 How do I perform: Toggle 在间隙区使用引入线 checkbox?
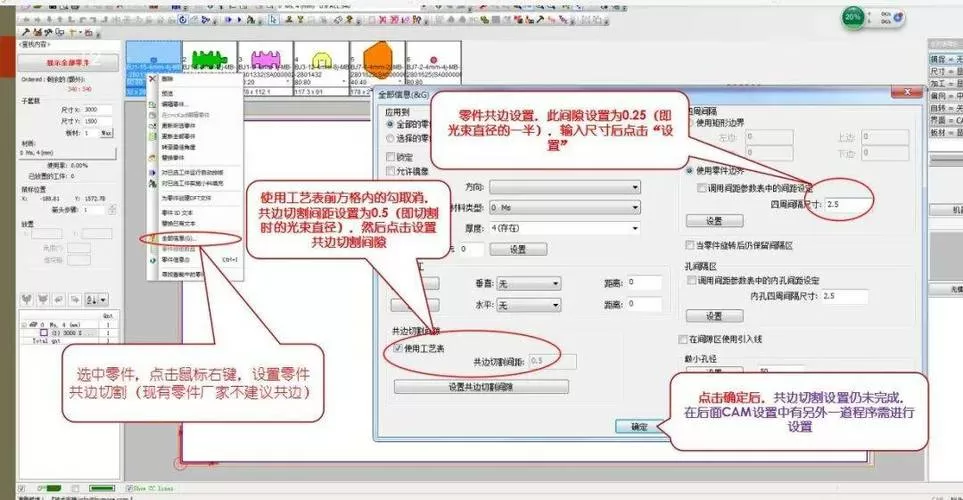pyautogui.click(x=683, y=339)
